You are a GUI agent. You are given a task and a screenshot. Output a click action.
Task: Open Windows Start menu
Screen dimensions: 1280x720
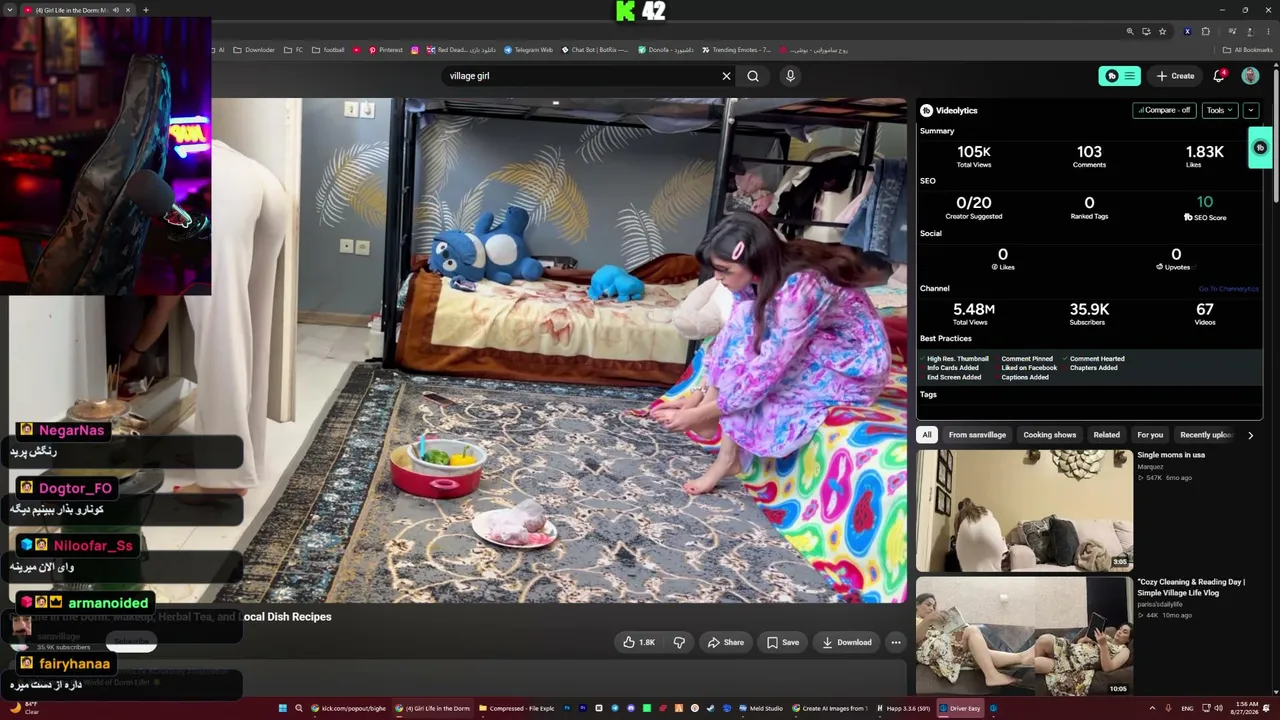tap(282, 708)
